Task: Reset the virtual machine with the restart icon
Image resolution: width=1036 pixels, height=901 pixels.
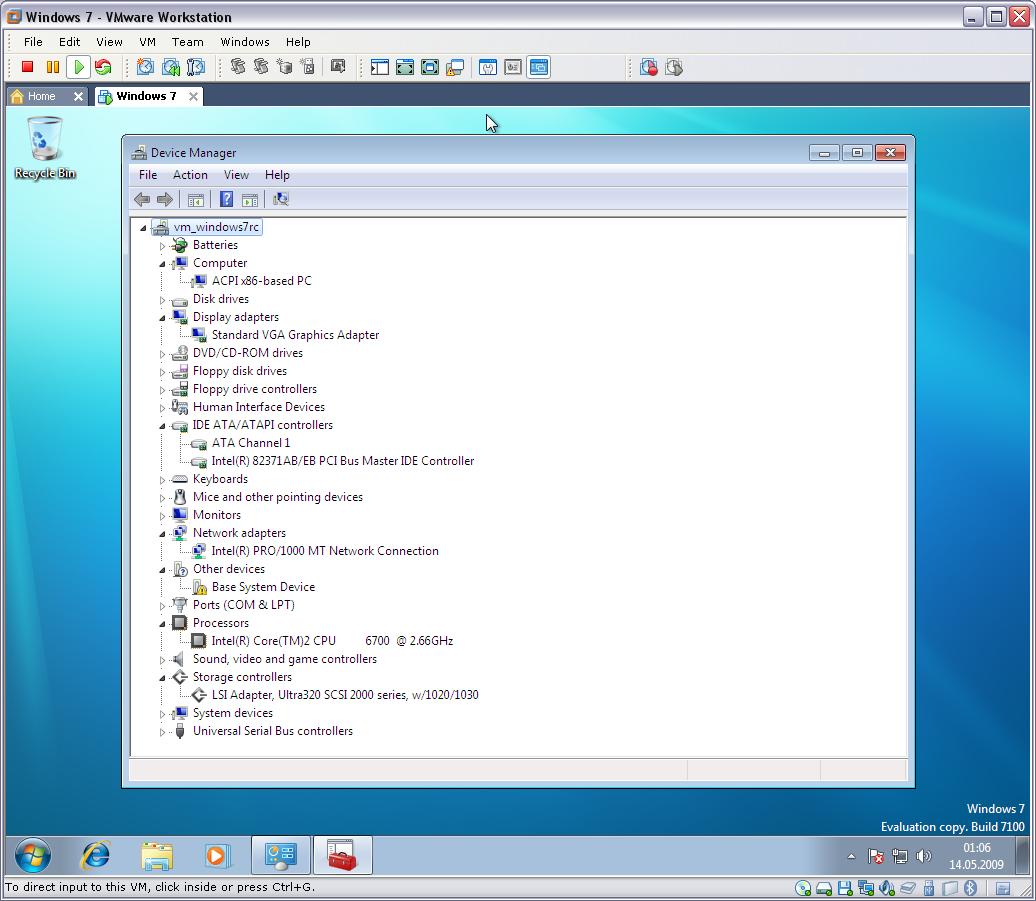Action: pyautogui.click(x=103, y=67)
